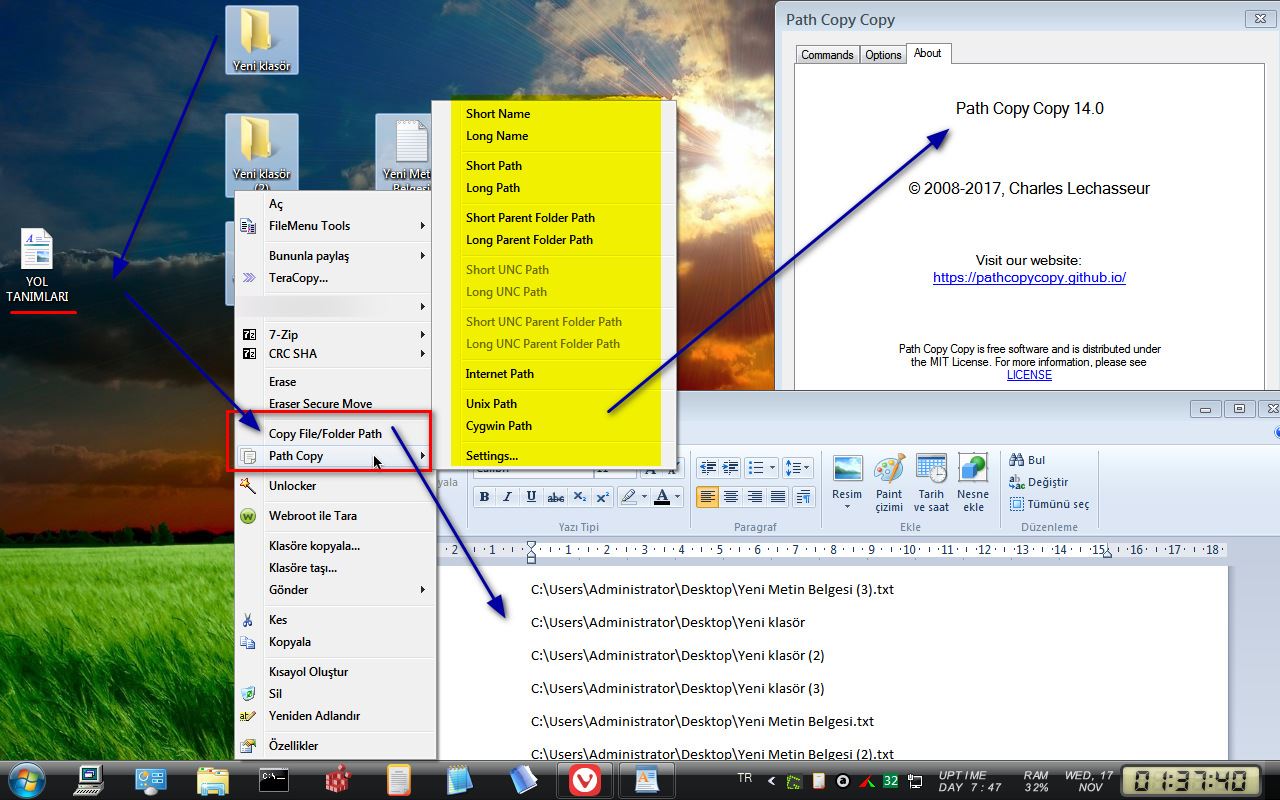Screen dimensions: 1280x800
Task: Click Değiştir in the Düzenleme group
Action: tap(1038, 482)
